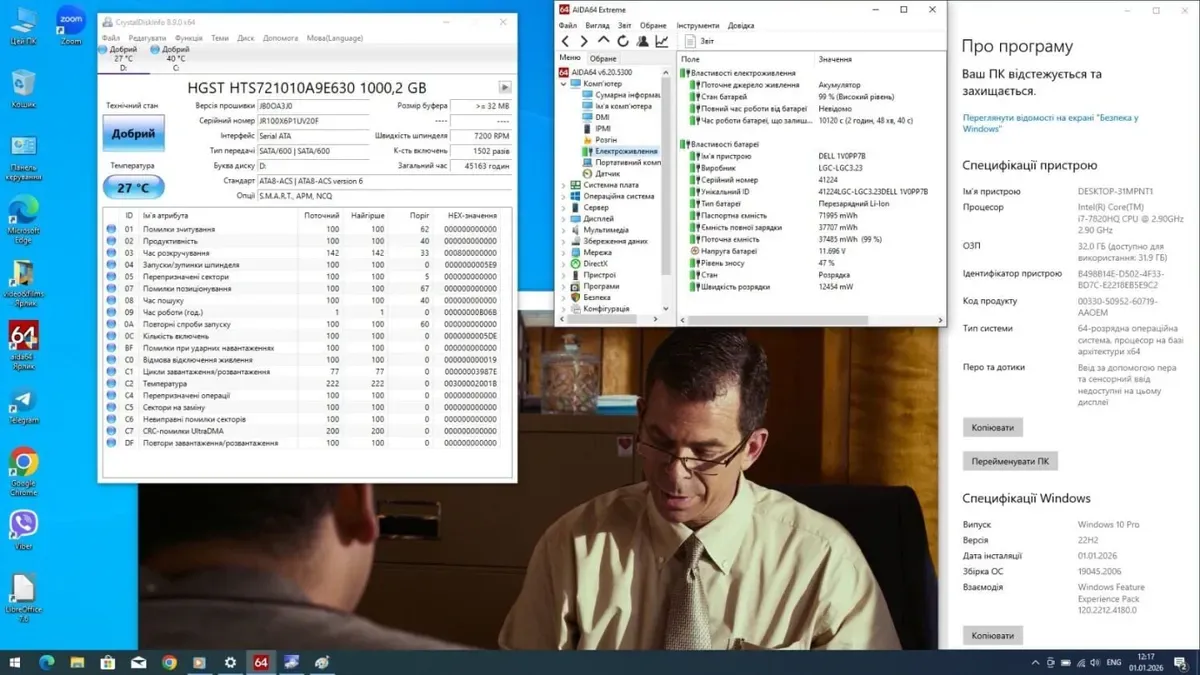Open the Windows security details link

click(x=1050, y=123)
